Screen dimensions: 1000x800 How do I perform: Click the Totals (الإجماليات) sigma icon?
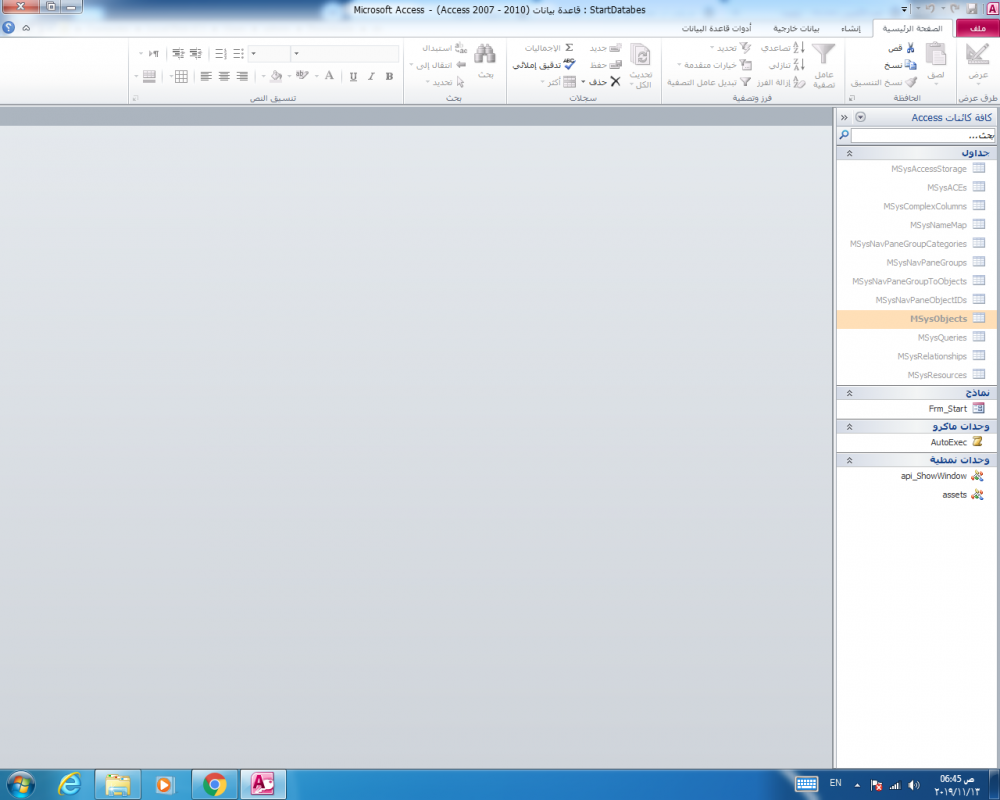pyautogui.click(x=569, y=48)
